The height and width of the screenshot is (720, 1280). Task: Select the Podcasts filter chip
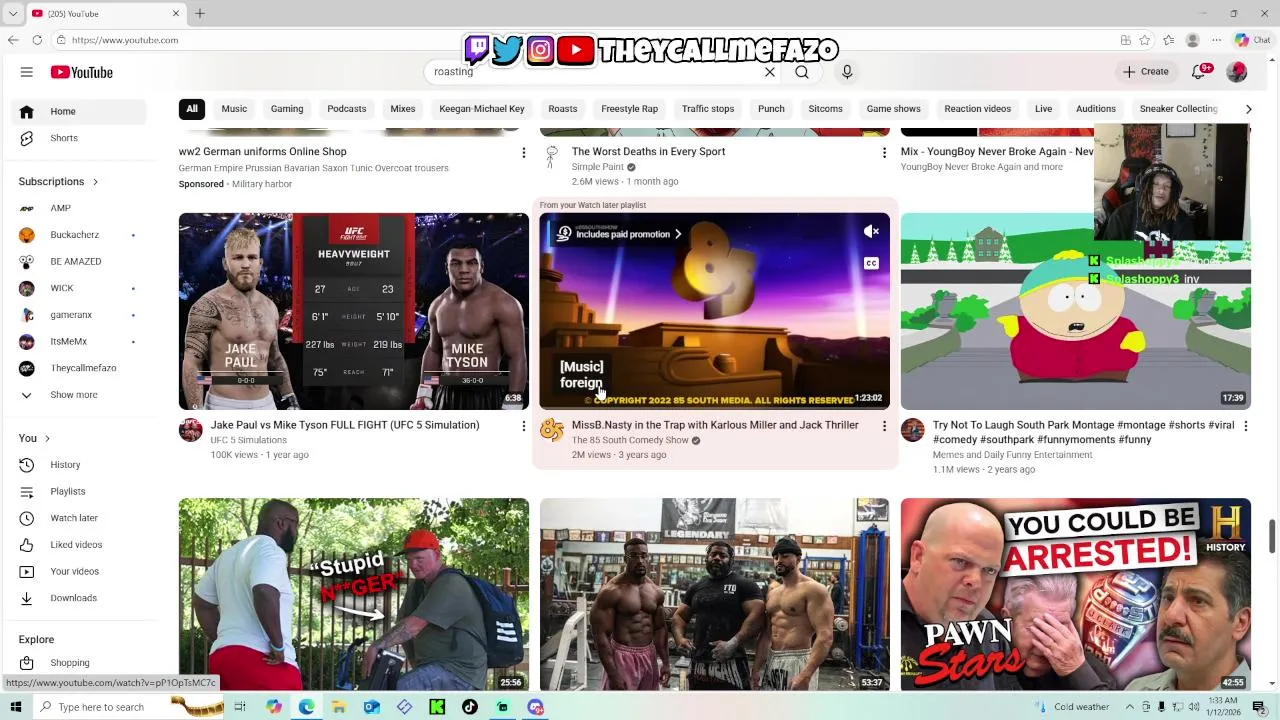pos(347,109)
